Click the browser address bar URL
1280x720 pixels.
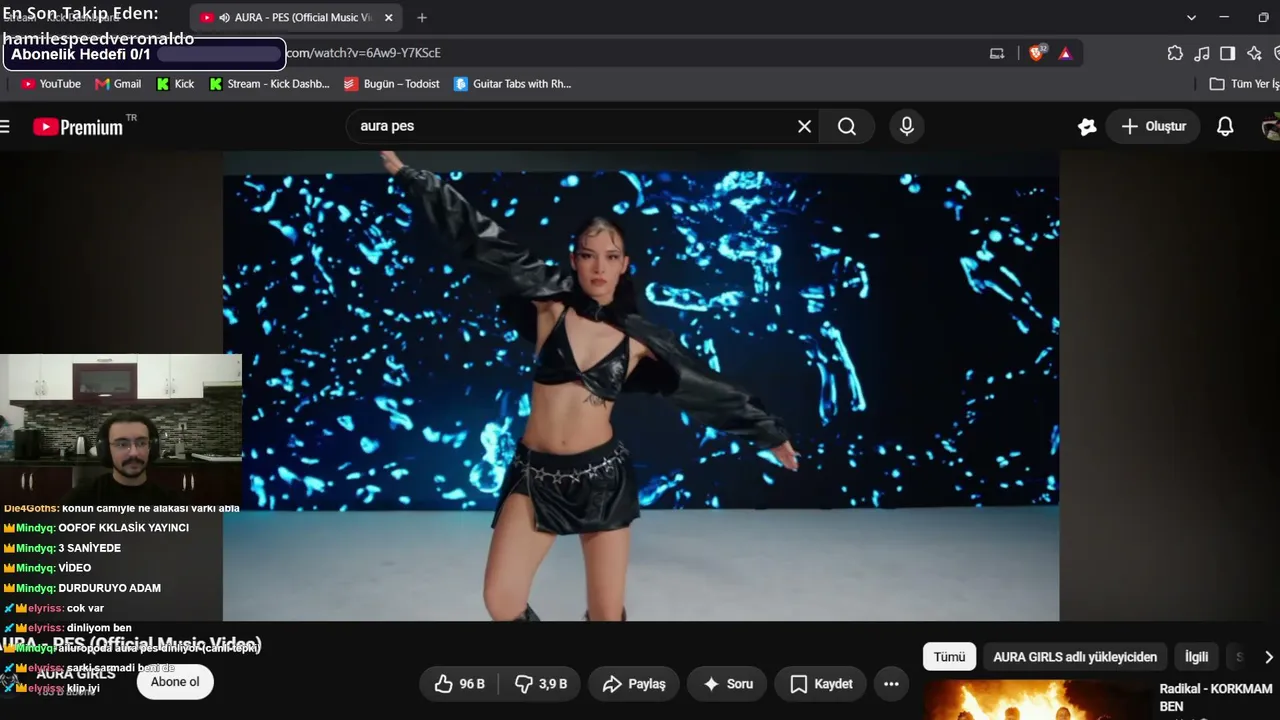[x=362, y=53]
